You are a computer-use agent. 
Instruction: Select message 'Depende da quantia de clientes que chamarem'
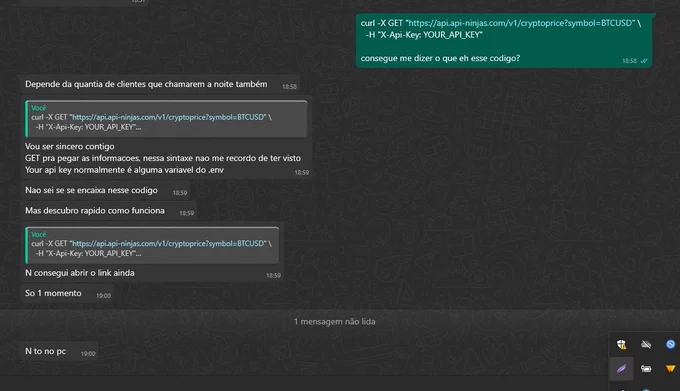point(160,84)
